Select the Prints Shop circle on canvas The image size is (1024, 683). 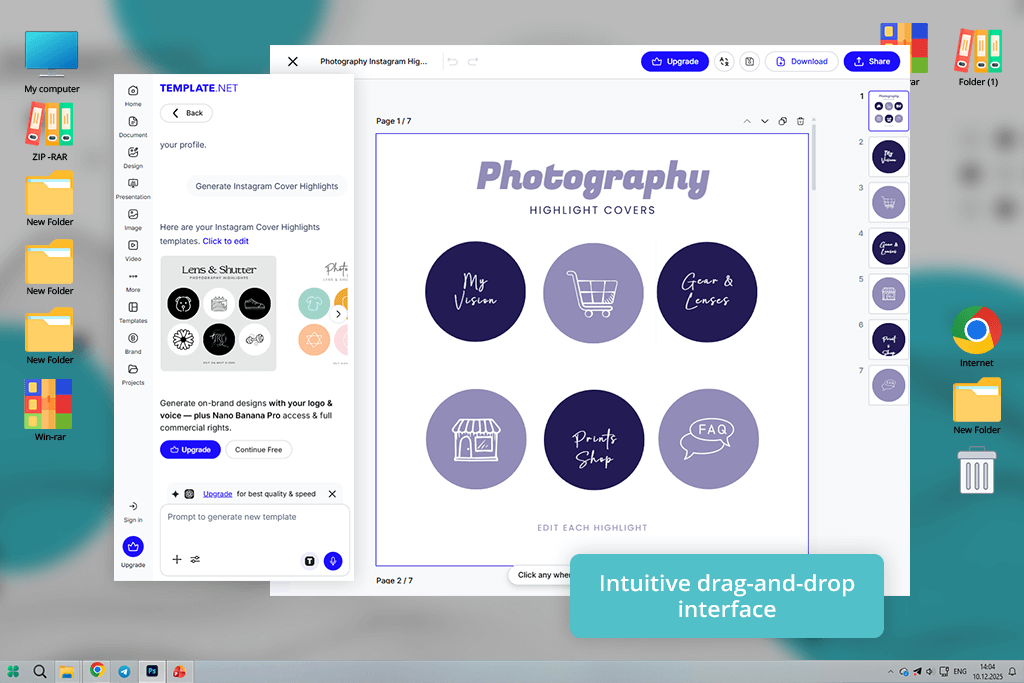click(594, 440)
